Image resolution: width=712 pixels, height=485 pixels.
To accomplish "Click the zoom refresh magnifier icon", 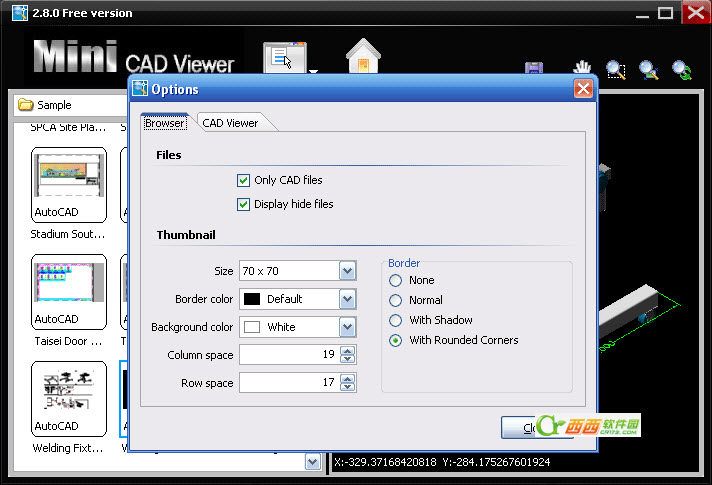I will pyautogui.click(x=682, y=70).
